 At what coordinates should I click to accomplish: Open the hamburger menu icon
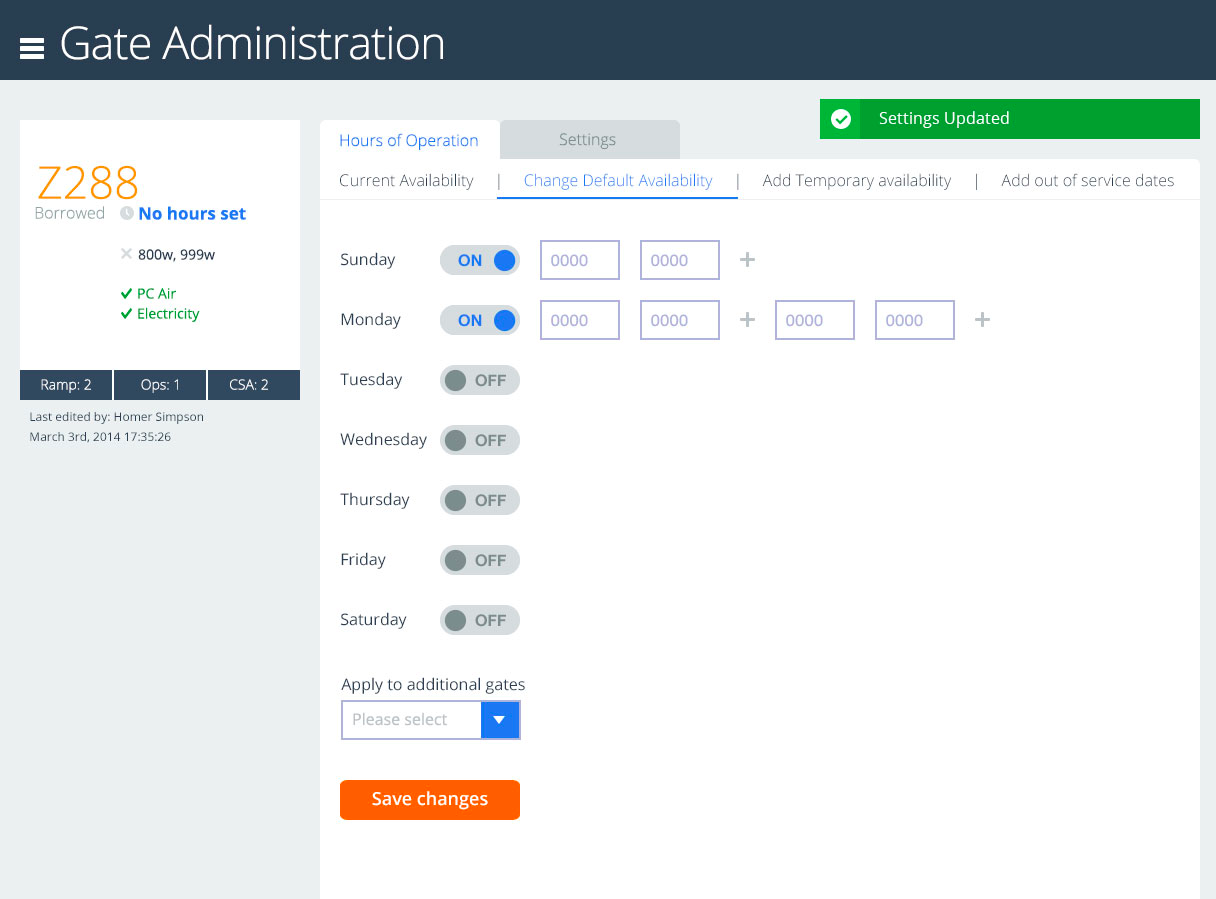coord(32,48)
